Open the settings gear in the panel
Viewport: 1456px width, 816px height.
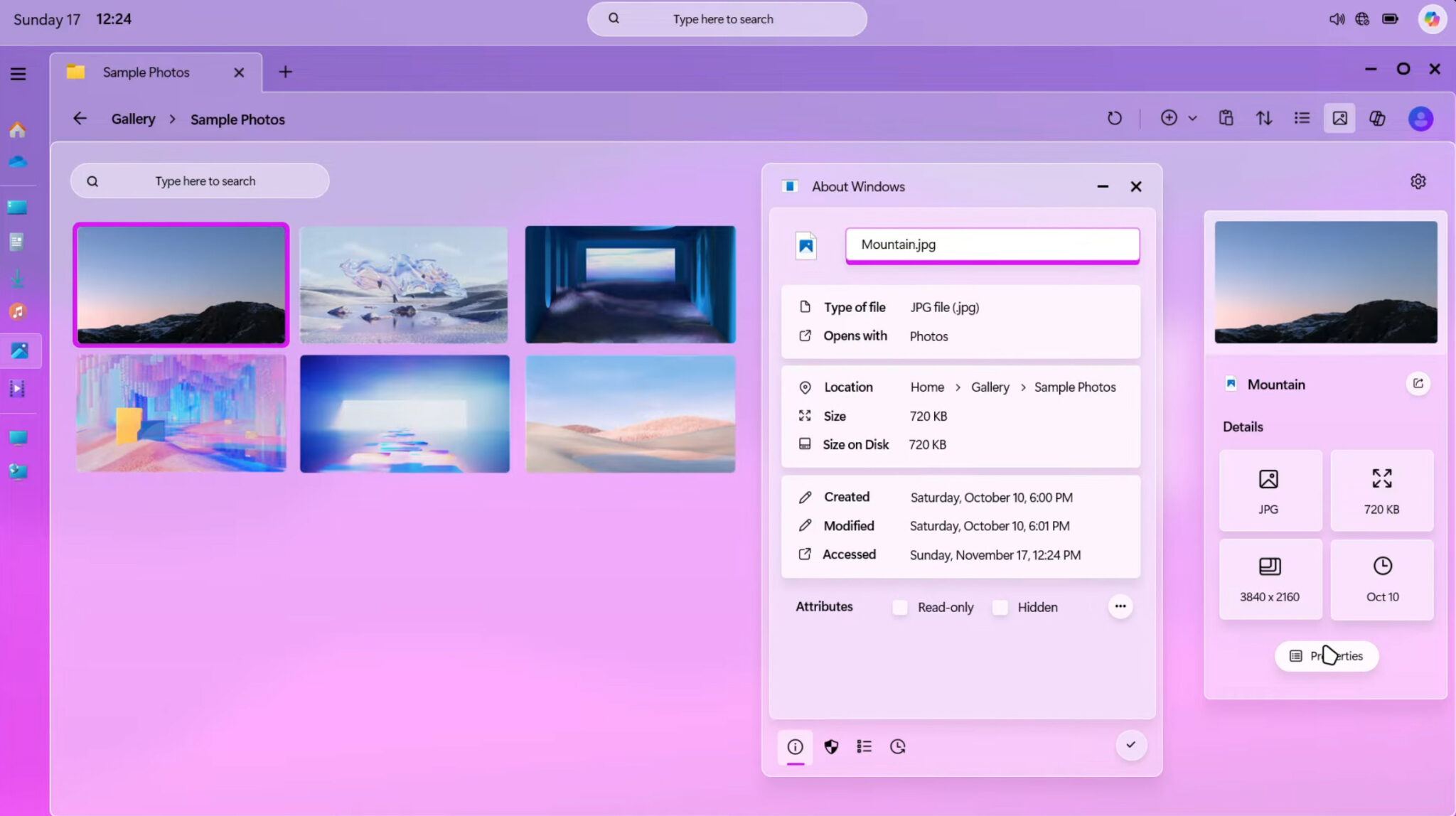[1418, 181]
